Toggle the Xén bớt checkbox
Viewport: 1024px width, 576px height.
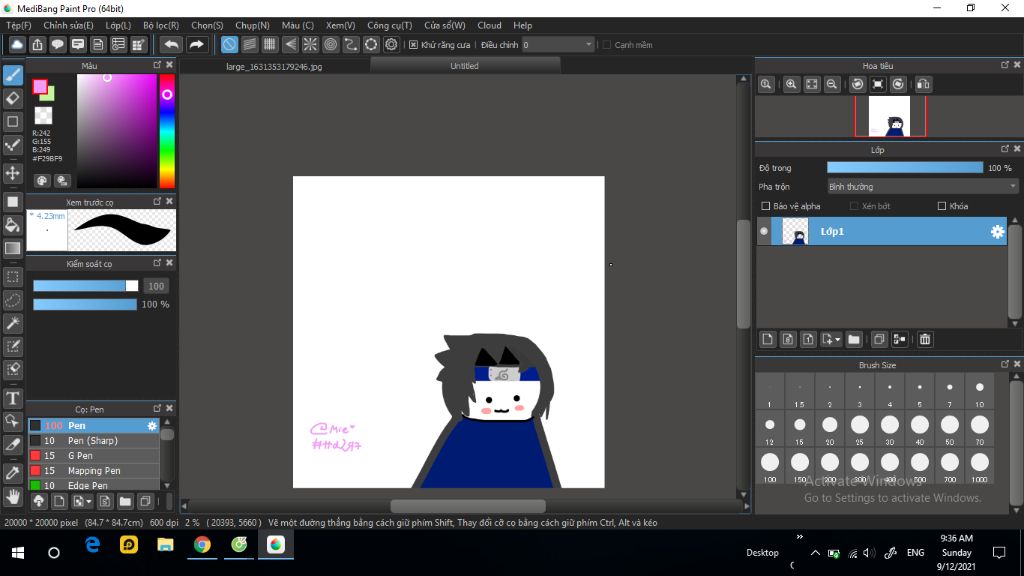(x=854, y=206)
